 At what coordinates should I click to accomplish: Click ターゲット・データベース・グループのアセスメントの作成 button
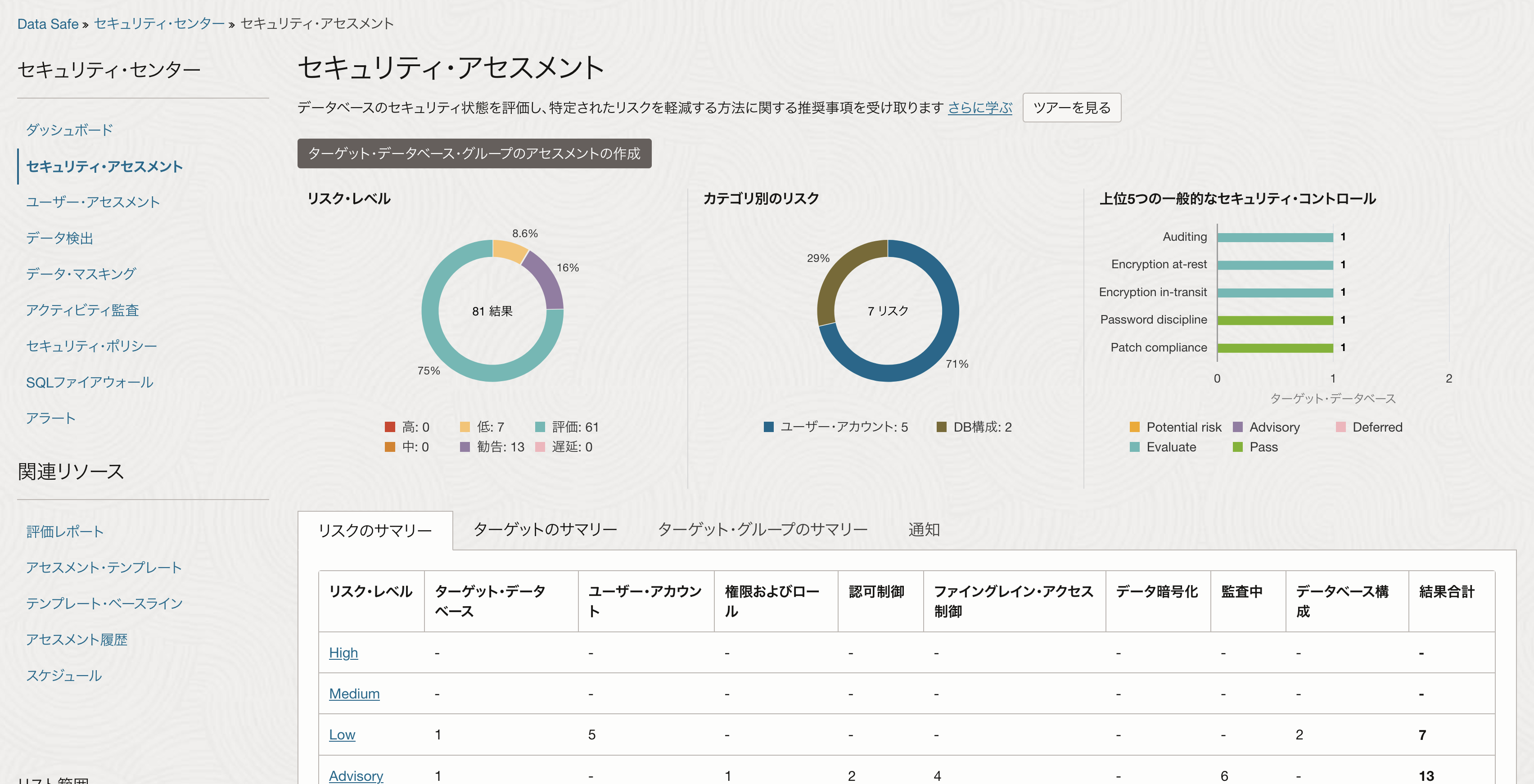click(x=474, y=153)
